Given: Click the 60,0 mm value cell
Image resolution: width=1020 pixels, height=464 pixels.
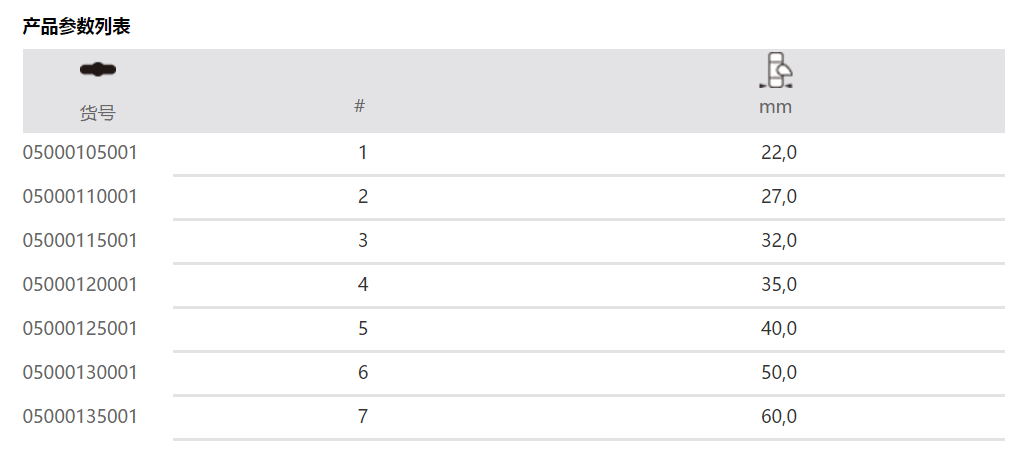Looking at the screenshot, I should pyautogui.click(x=779, y=417).
